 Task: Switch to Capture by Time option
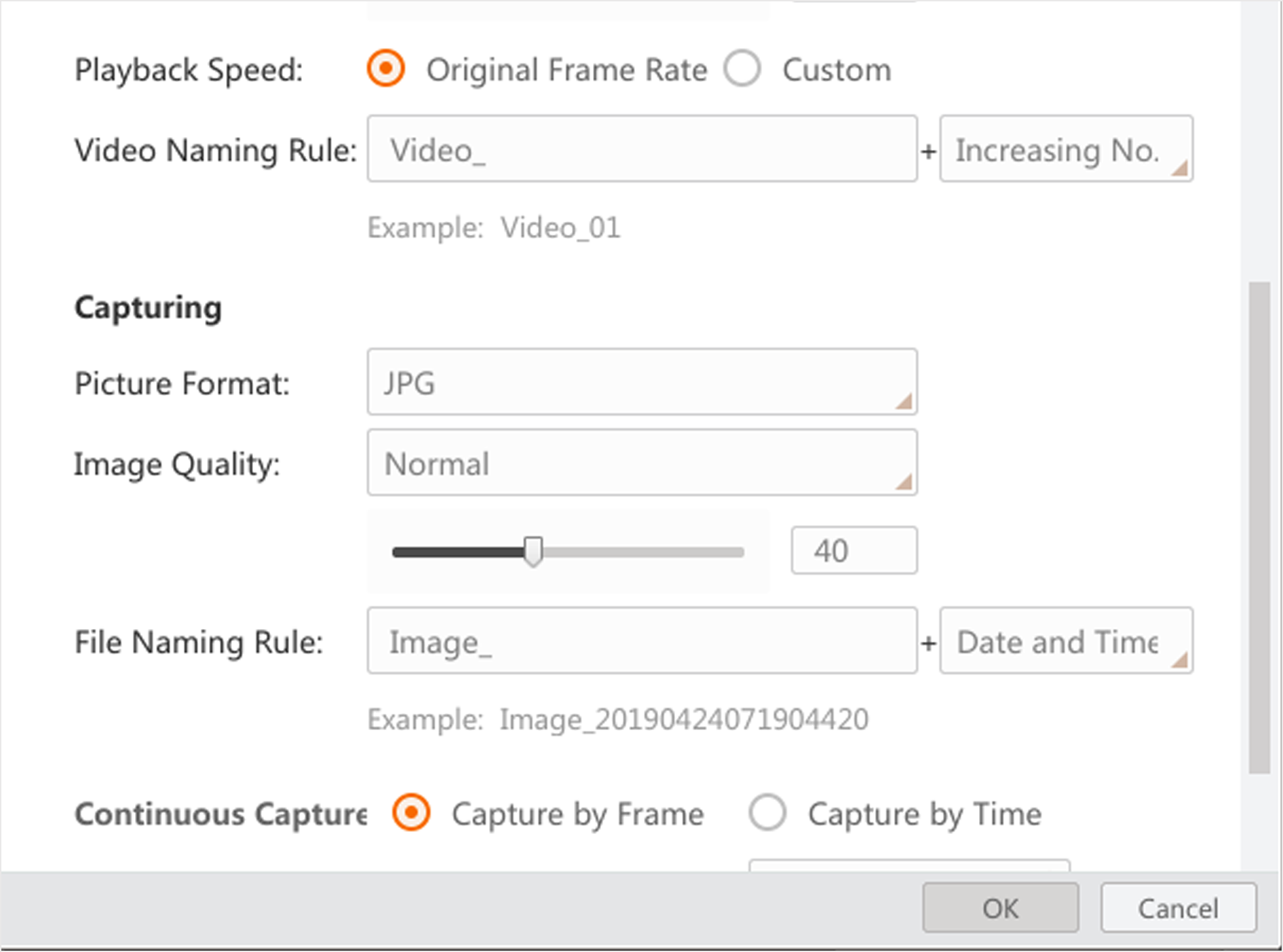767,813
